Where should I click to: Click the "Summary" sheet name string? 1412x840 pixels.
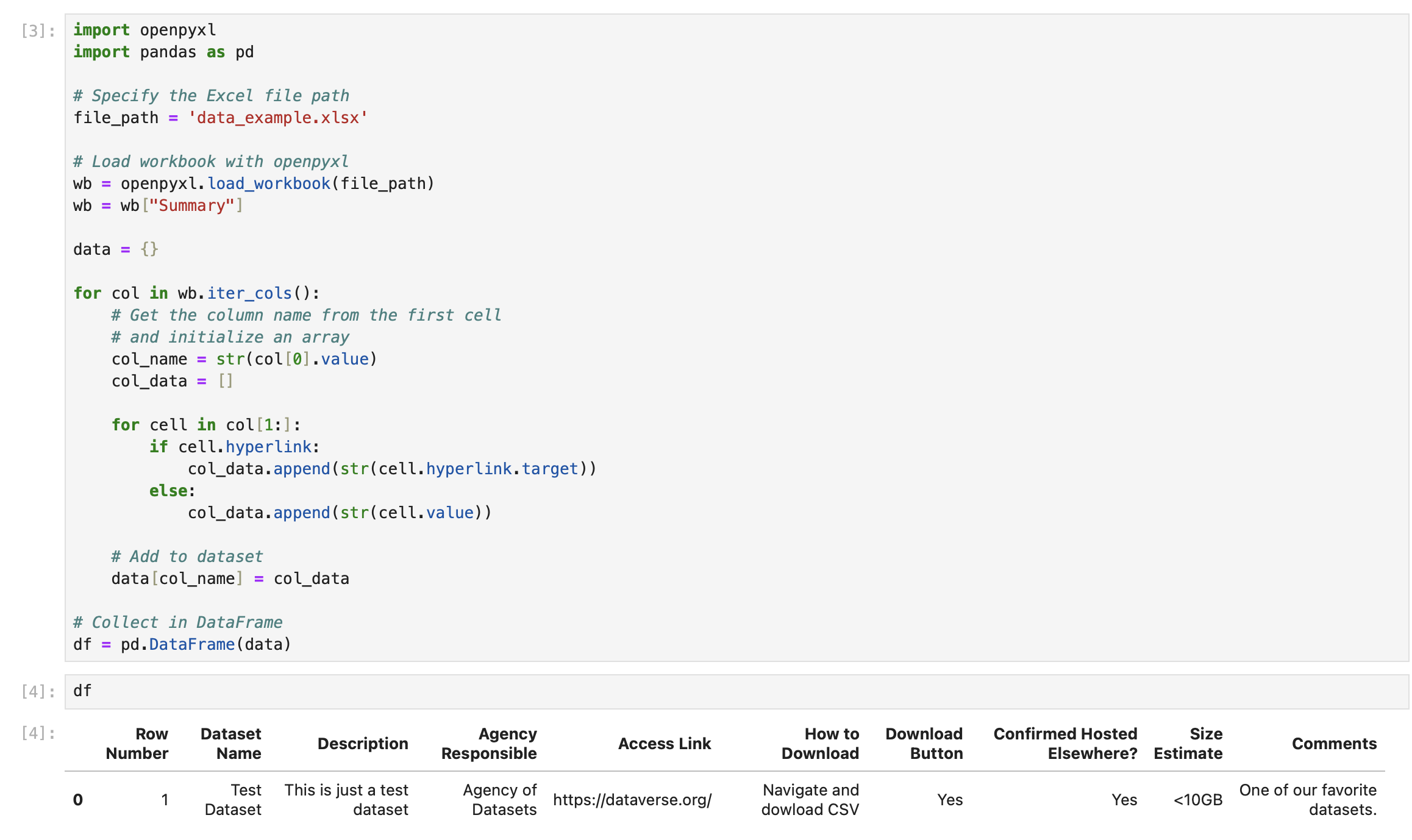[x=192, y=205]
